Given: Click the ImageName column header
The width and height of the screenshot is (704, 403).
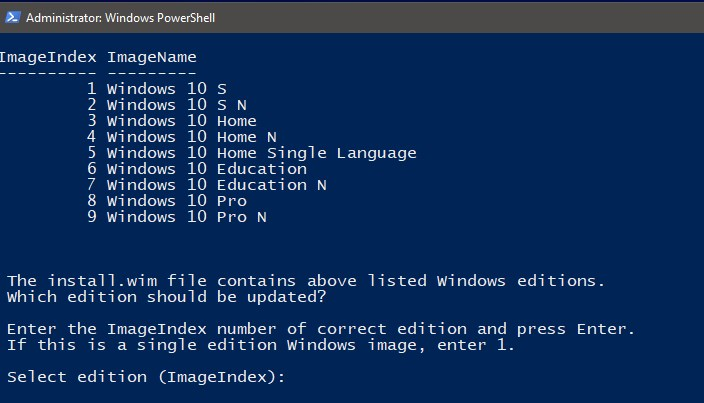Looking at the screenshot, I should 151,57.
